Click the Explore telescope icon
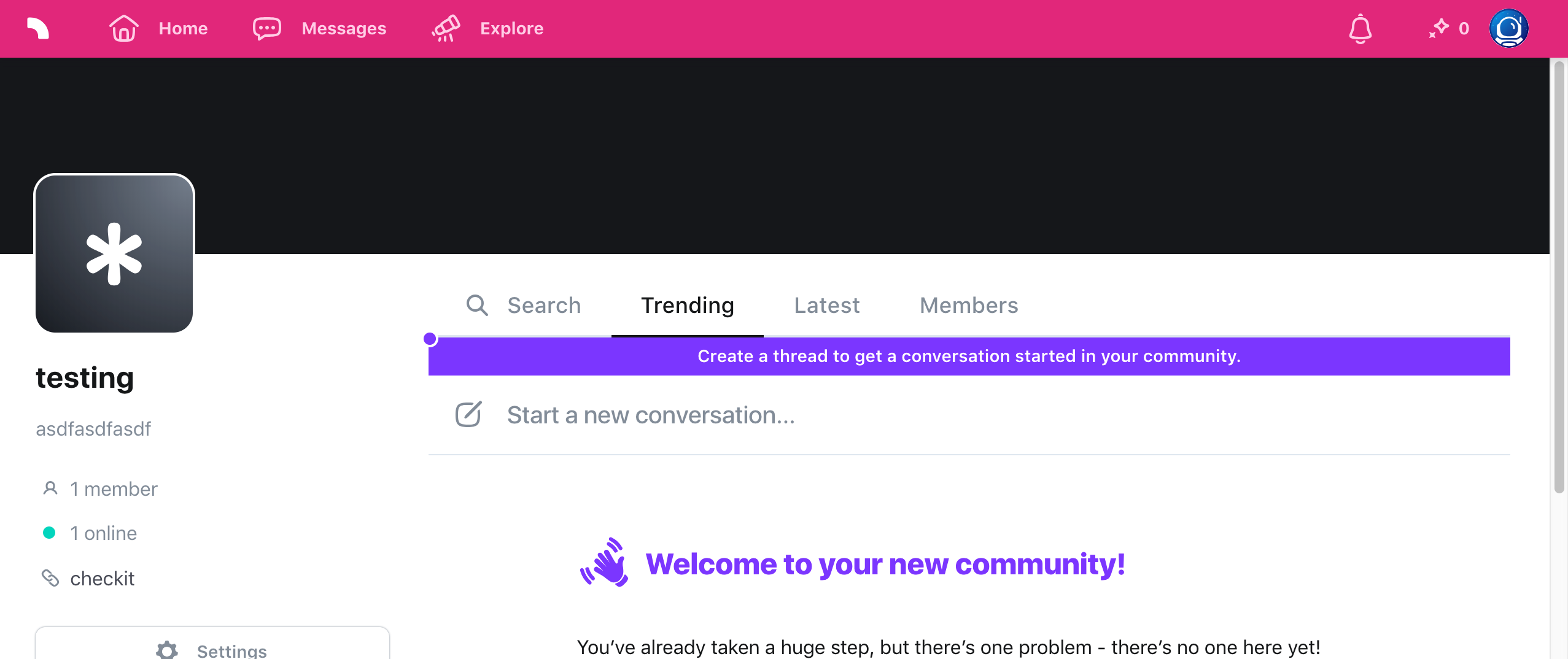The width and height of the screenshot is (1568, 659). pos(446,28)
